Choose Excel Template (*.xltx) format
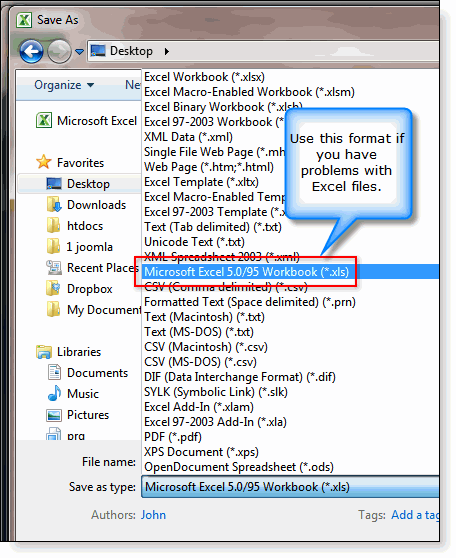 click(x=201, y=182)
